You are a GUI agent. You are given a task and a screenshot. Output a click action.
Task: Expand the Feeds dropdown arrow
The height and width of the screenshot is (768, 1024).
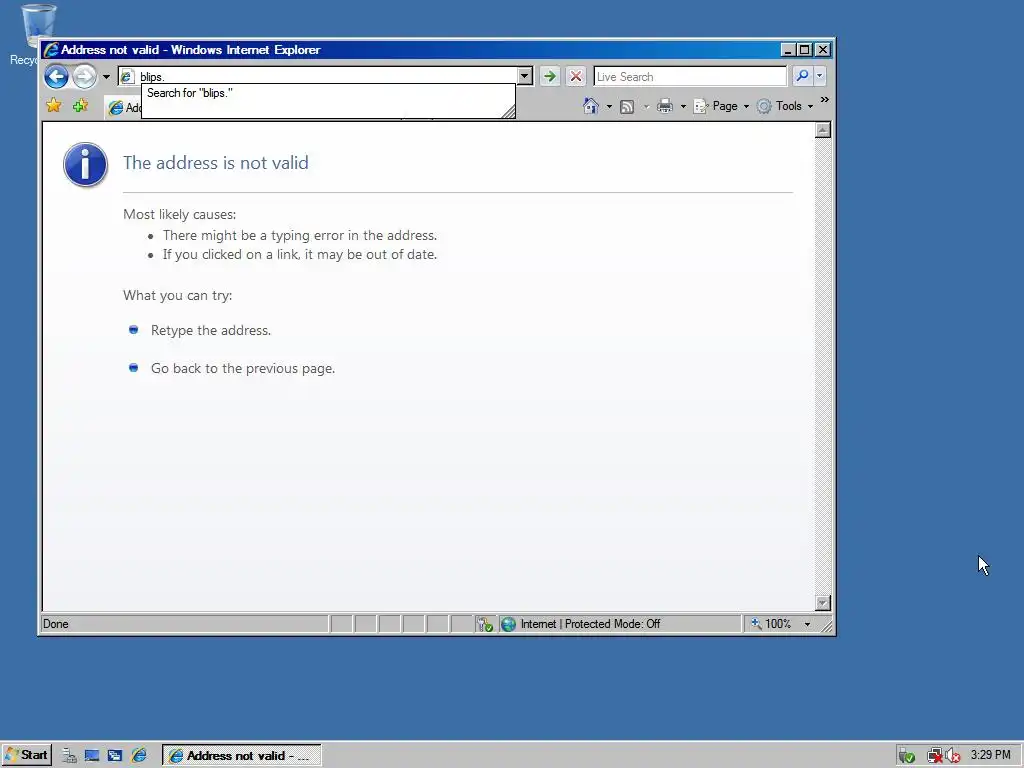646,106
